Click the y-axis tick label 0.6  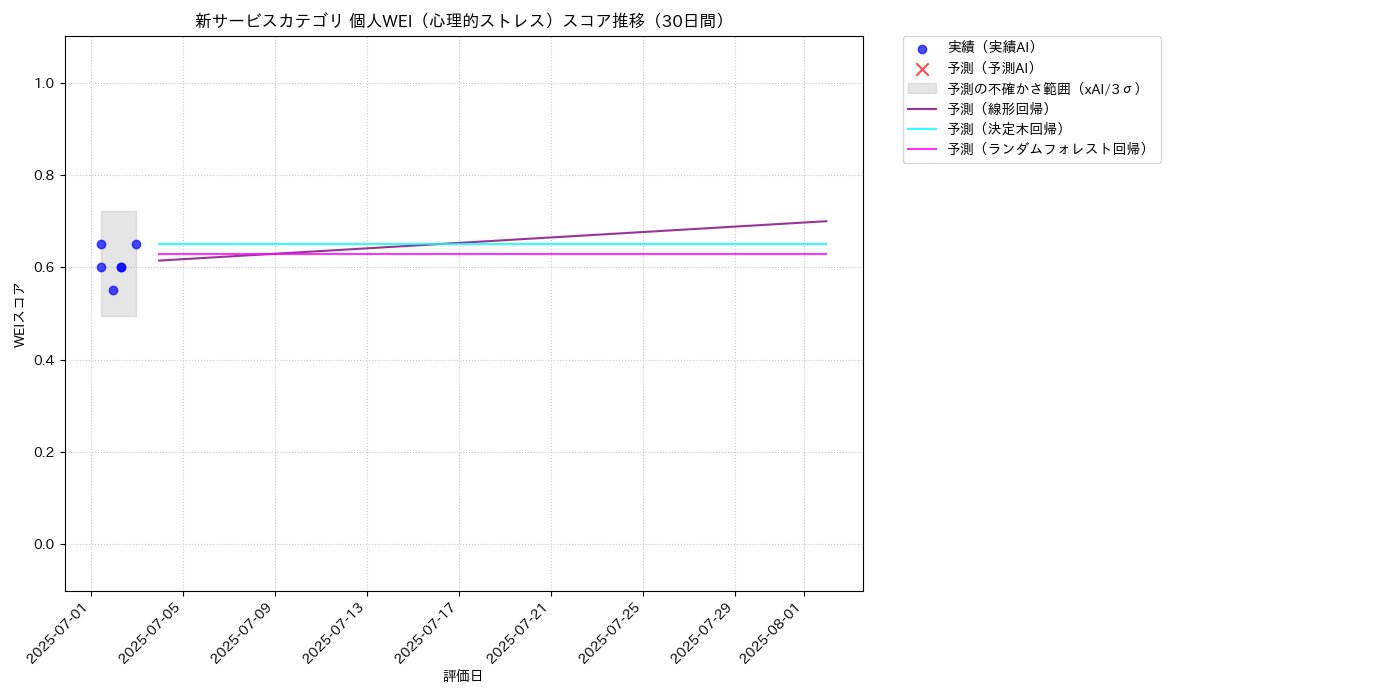[x=43, y=268]
